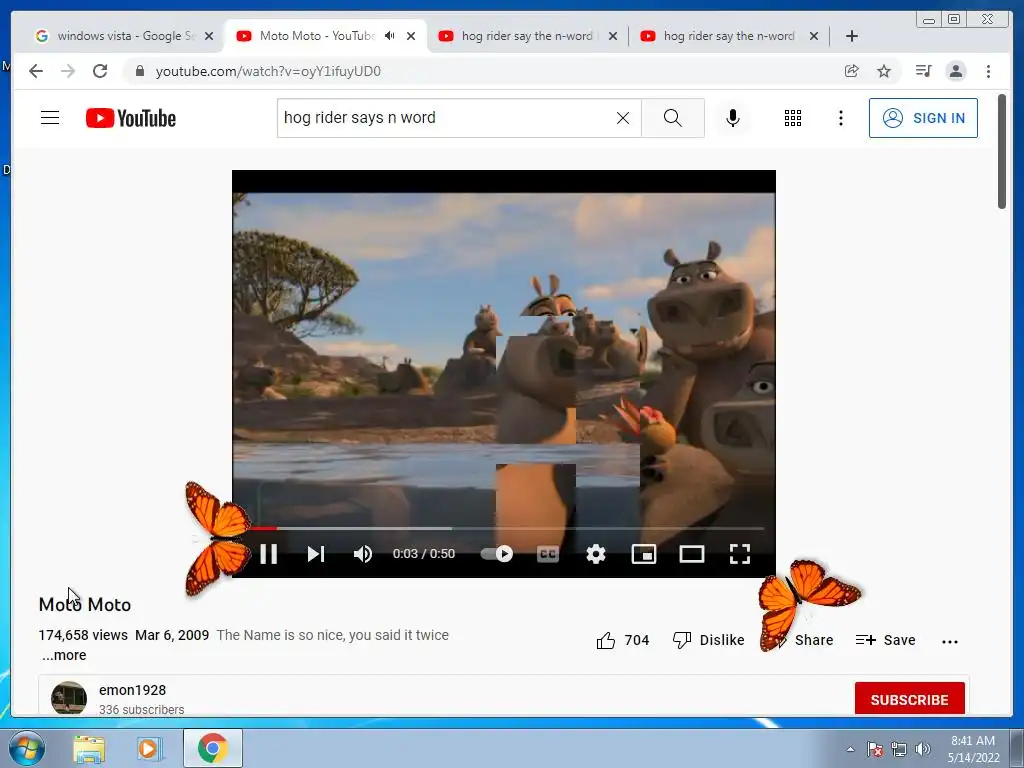The width and height of the screenshot is (1024, 768).
Task: Switch to windows vista Google tab
Action: click(124, 36)
